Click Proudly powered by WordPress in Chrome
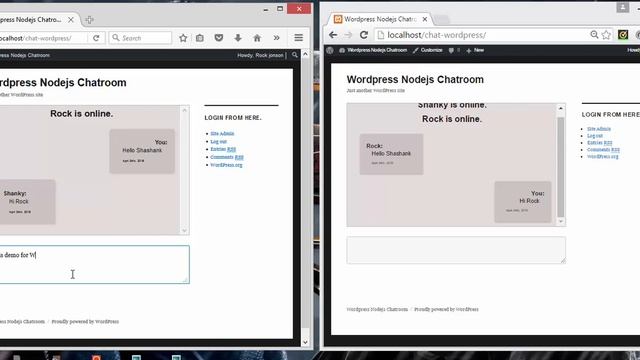 point(446,309)
